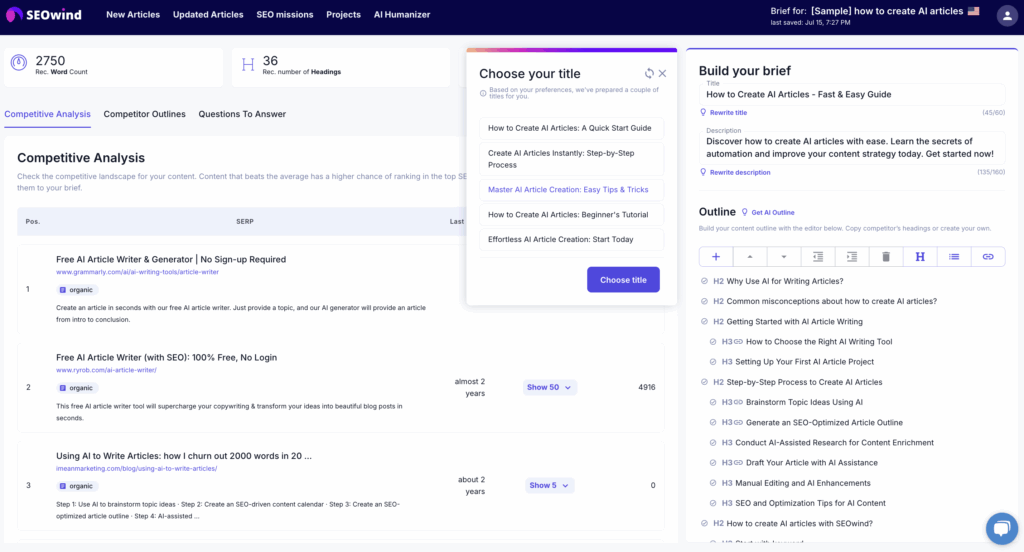Click link icon on 'Draft Your Article with AI Assistance'

tap(739, 463)
